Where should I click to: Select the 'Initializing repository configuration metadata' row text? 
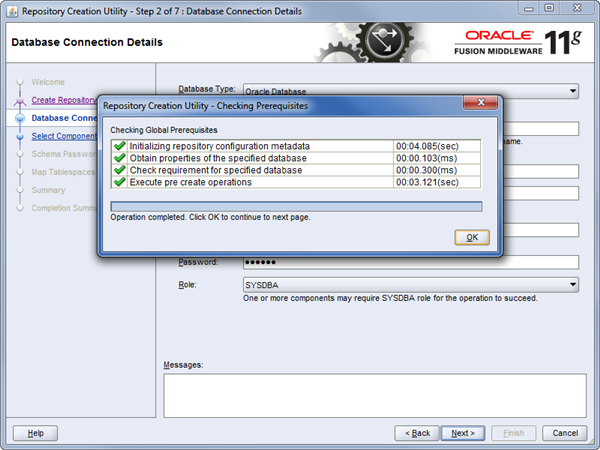tap(220, 146)
